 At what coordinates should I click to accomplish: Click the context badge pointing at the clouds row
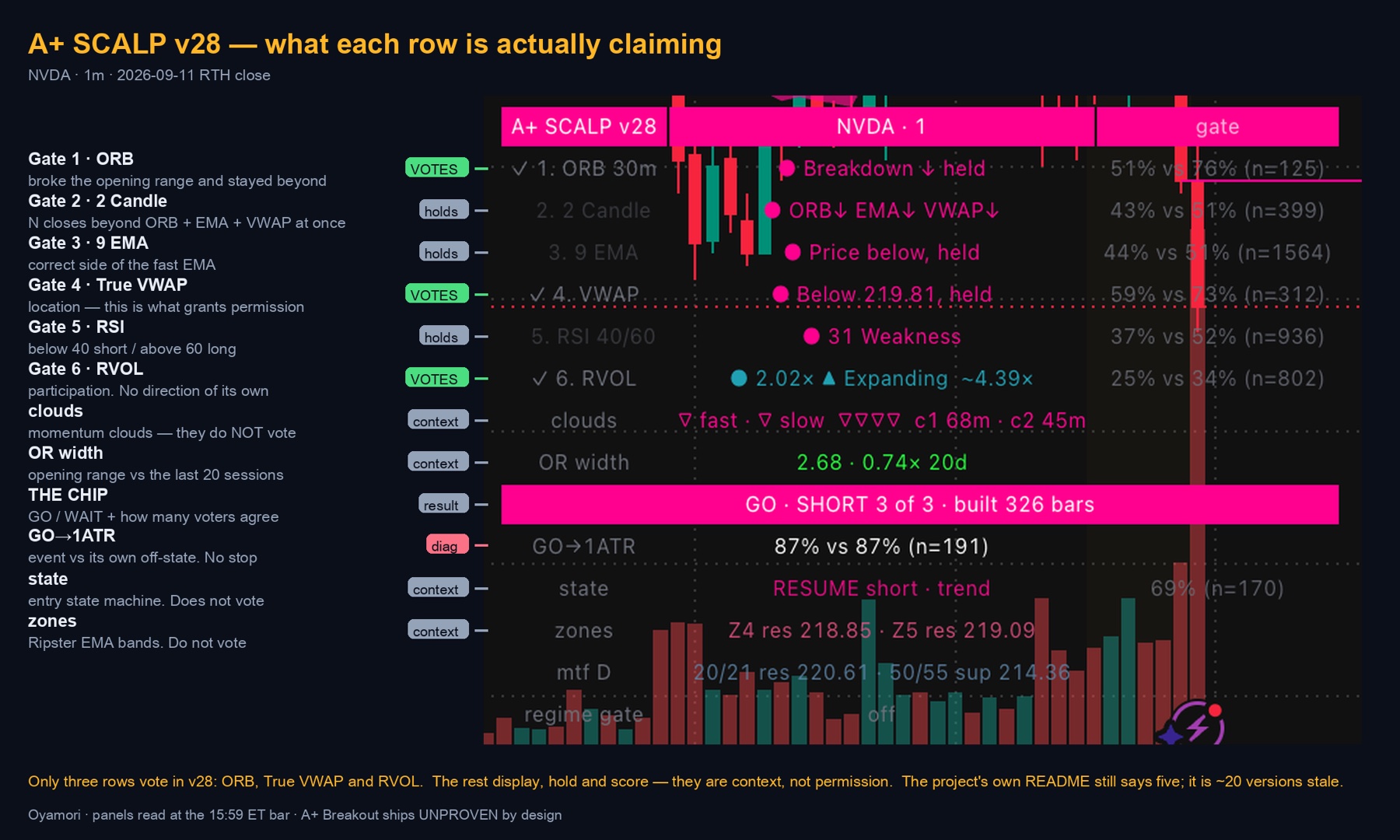click(x=438, y=420)
